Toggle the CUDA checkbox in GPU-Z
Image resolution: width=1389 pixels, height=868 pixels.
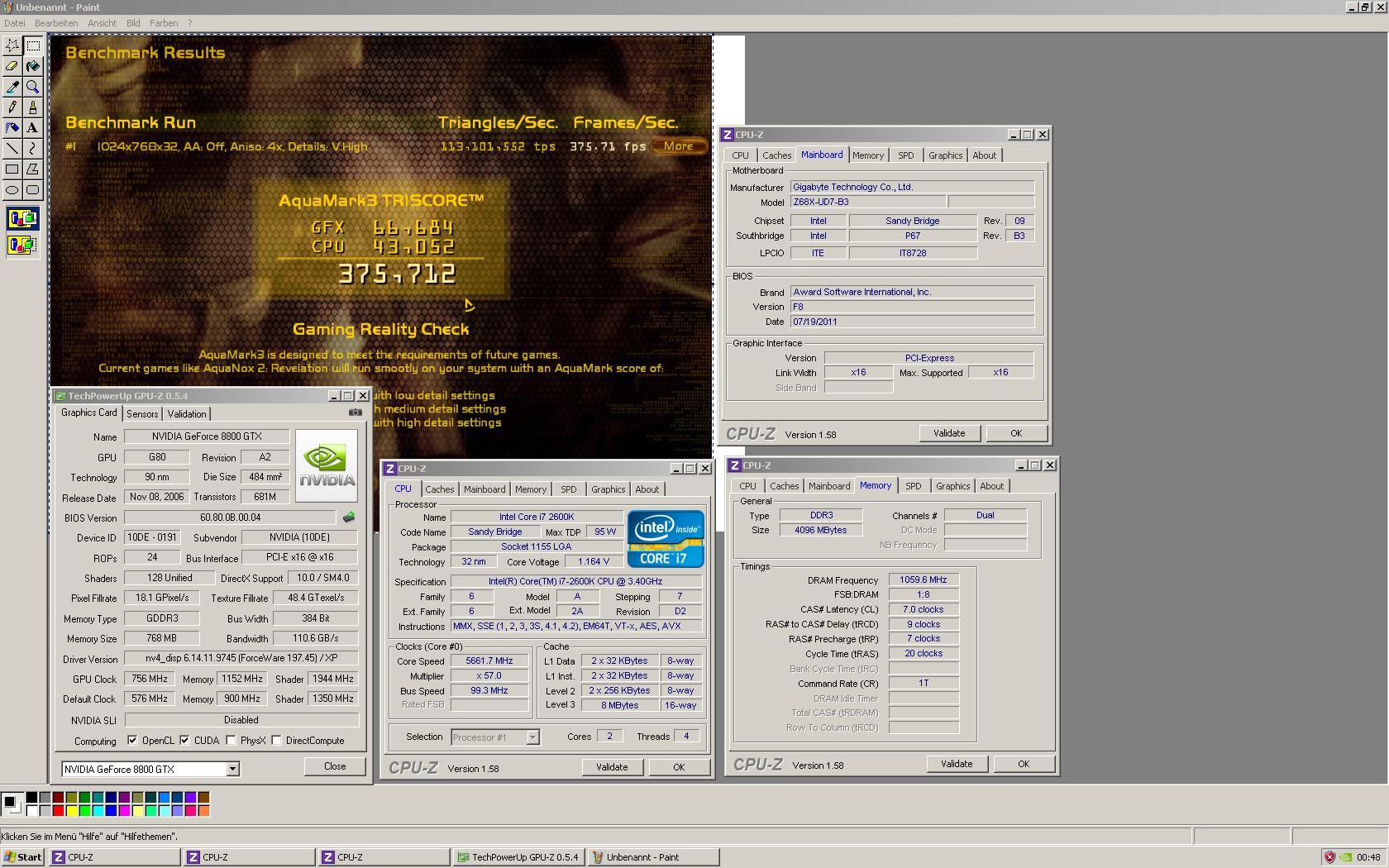pos(184,741)
